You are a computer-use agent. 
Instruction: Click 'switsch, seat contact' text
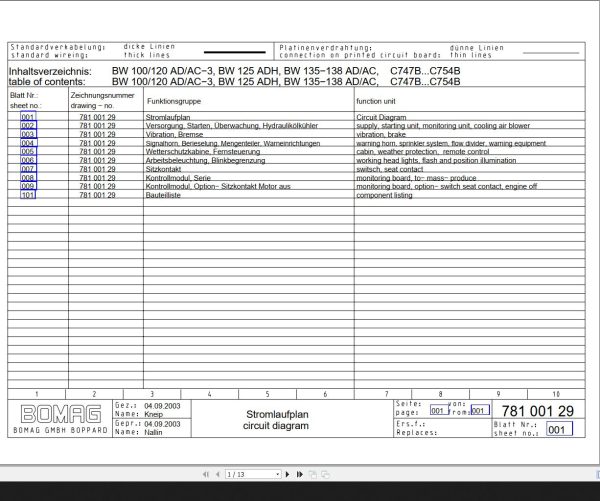click(390, 169)
